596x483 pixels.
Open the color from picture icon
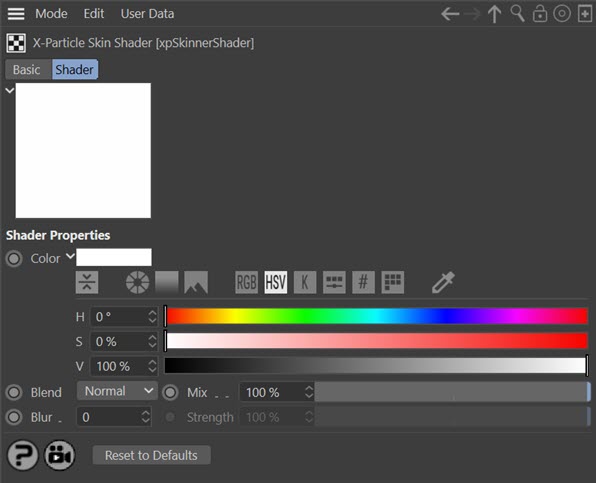tap(196, 282)
